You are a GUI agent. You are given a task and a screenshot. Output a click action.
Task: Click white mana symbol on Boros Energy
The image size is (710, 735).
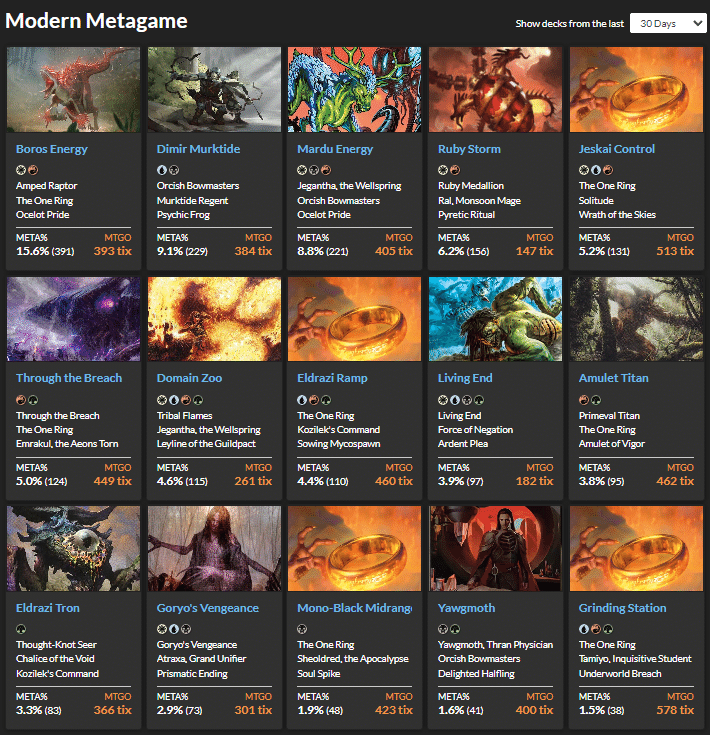(21, 170)
